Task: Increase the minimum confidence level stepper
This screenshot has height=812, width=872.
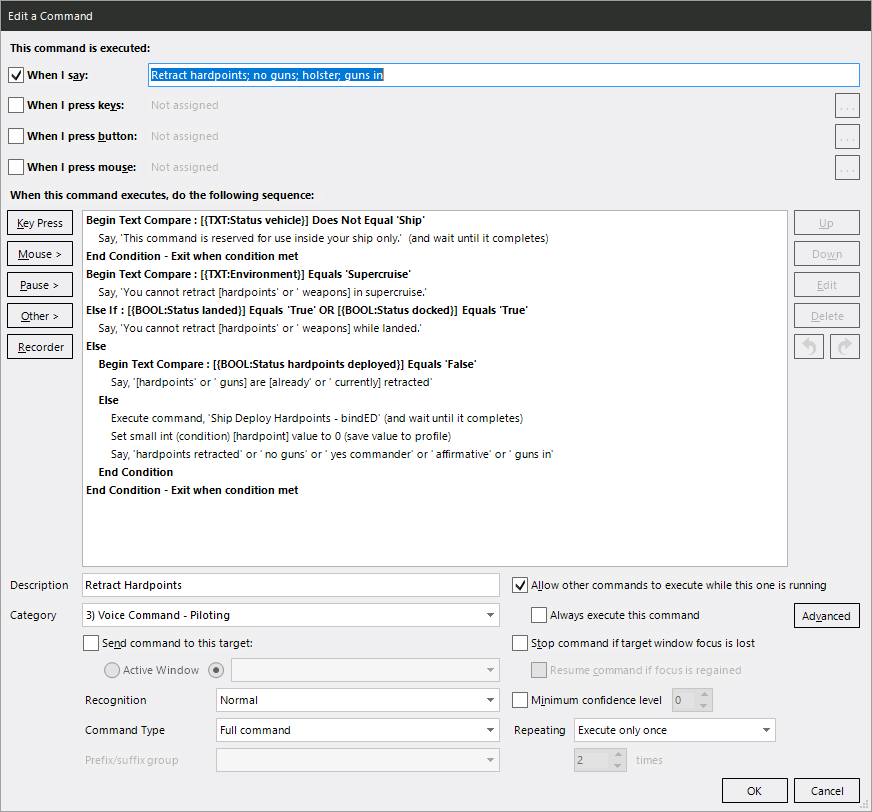Action: click(x=704, y=695)
